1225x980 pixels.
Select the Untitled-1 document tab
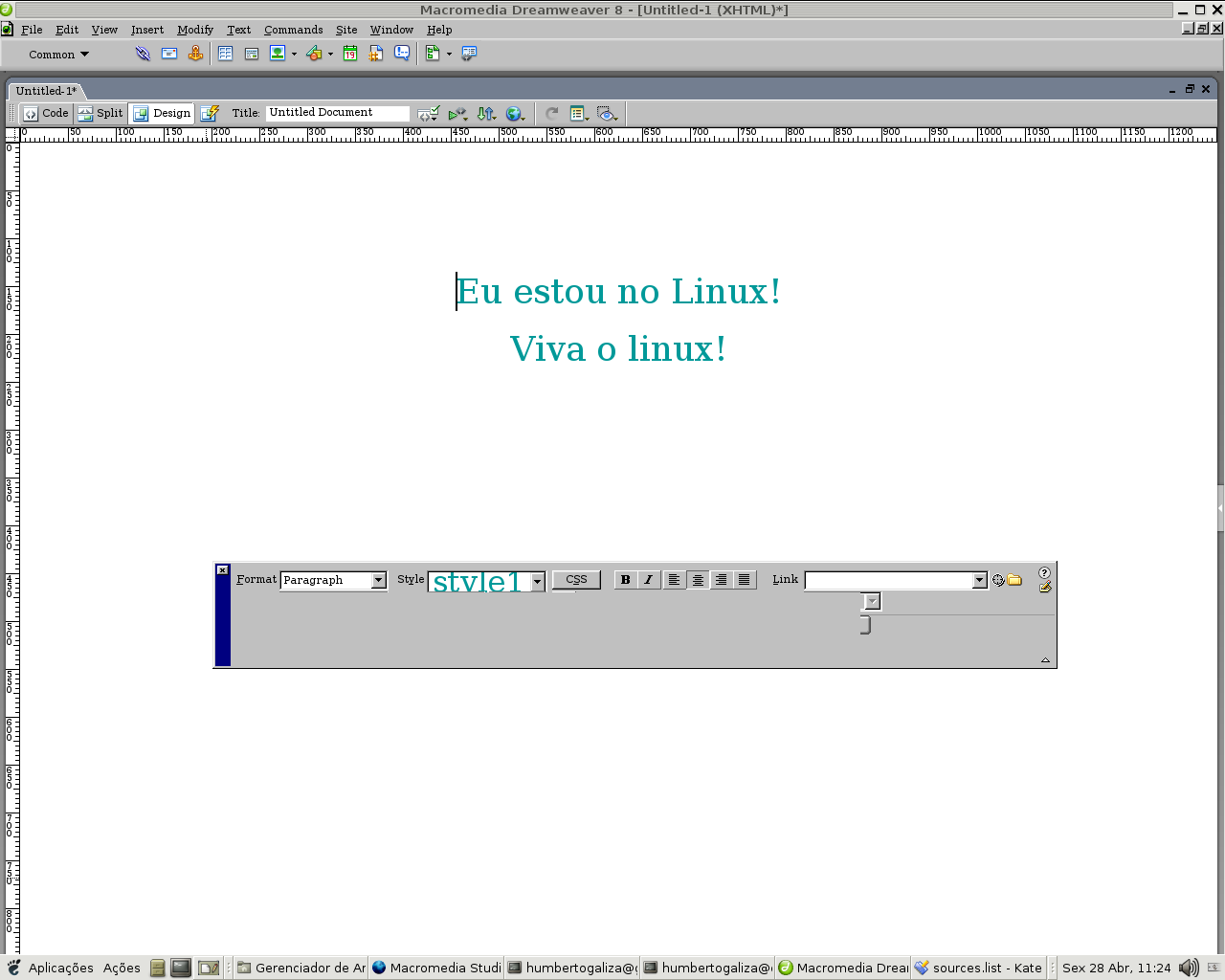pos(46,91)
